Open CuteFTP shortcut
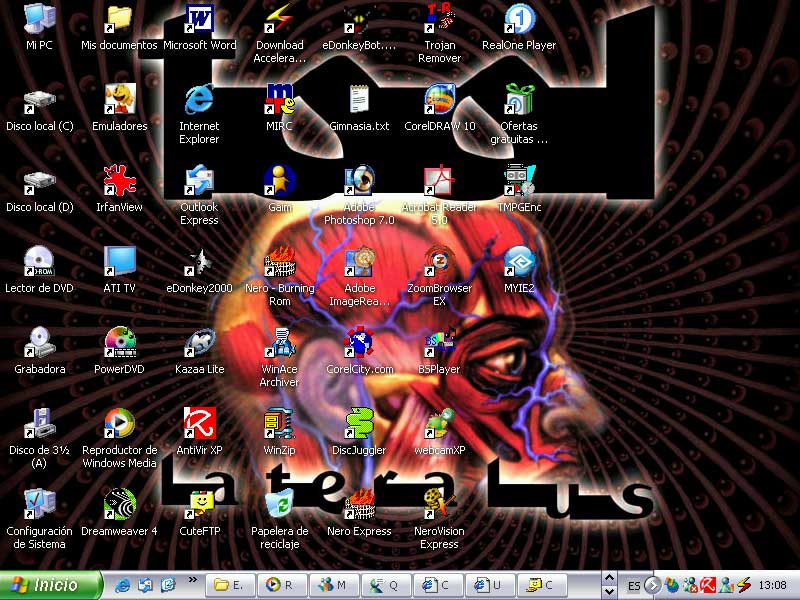800x600 pixels. 199,505
